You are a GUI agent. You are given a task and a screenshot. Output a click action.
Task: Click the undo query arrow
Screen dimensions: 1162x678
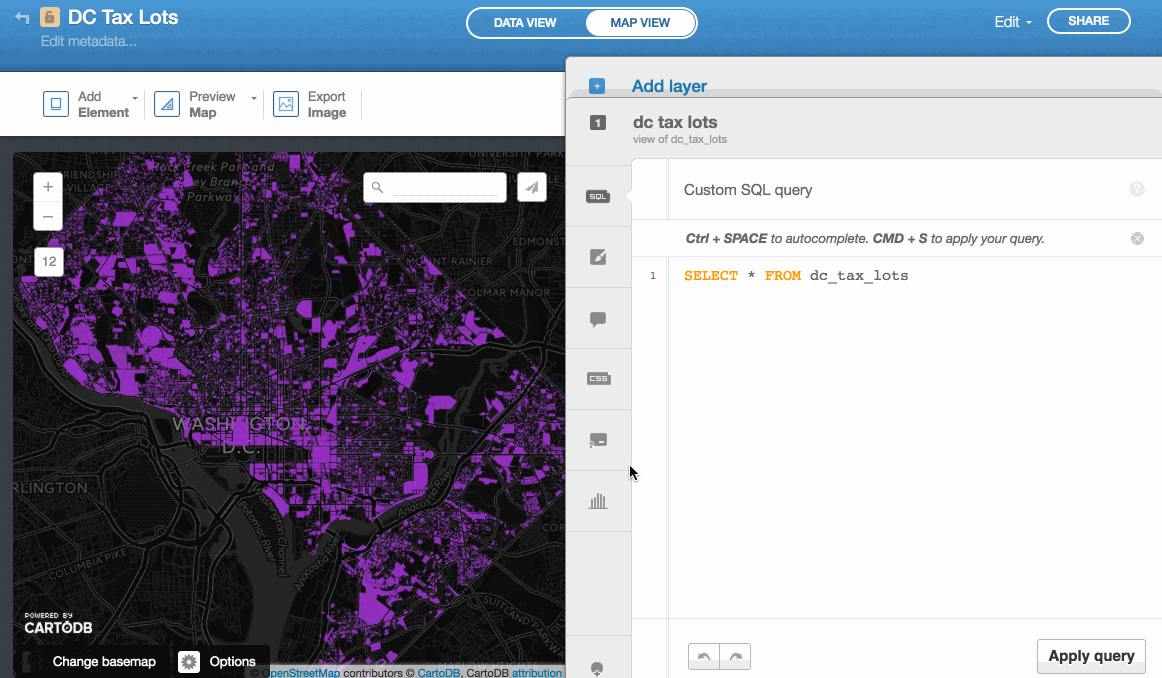pos(704,656)
